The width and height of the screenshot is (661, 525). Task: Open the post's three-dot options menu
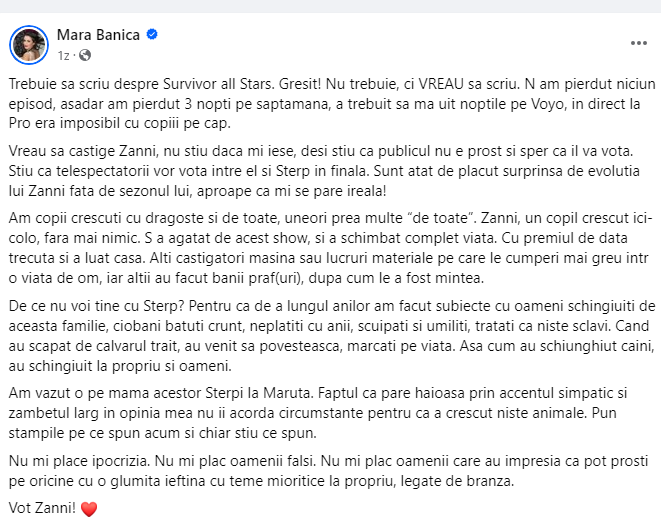pos(638,43)
